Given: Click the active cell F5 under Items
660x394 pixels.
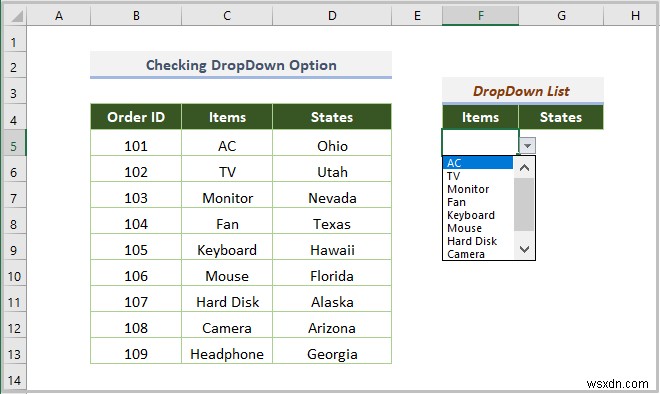Looking at the screenshot, I should (x=480, y=142).
